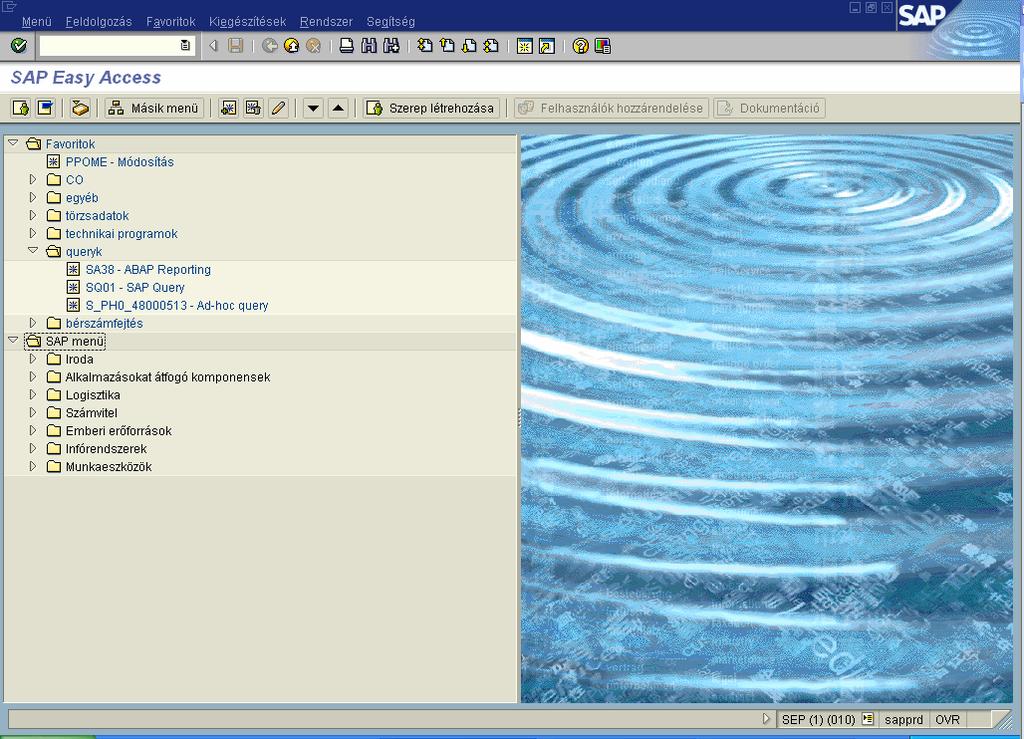Collapse the queryk folder

[33, 251]
